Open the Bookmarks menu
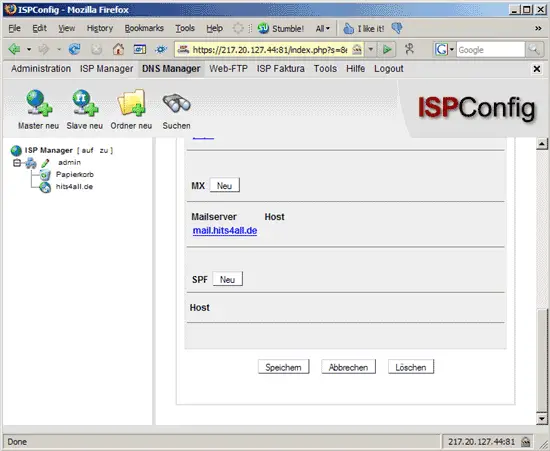This screenshot has height=451, width=550. click(144, 28)
